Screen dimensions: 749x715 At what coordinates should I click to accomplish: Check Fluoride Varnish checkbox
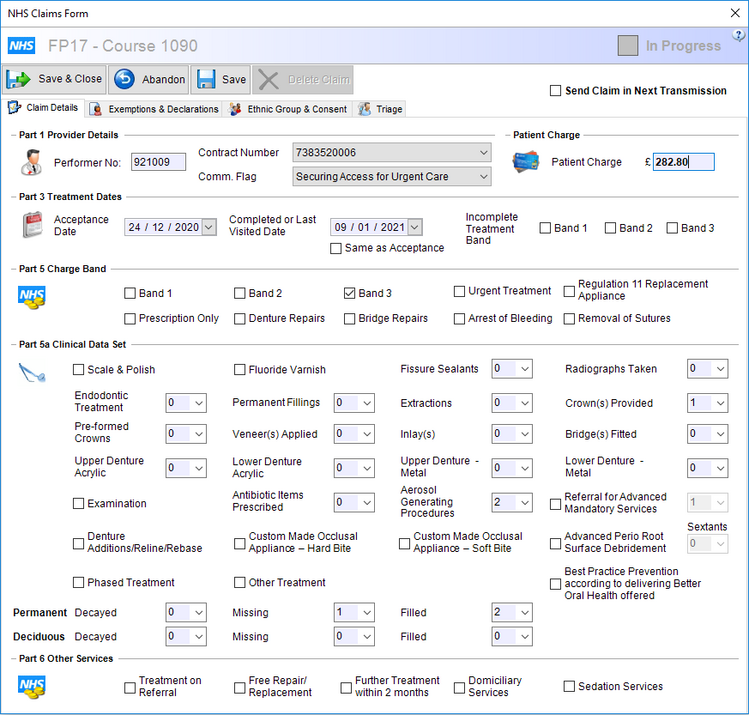239,370
